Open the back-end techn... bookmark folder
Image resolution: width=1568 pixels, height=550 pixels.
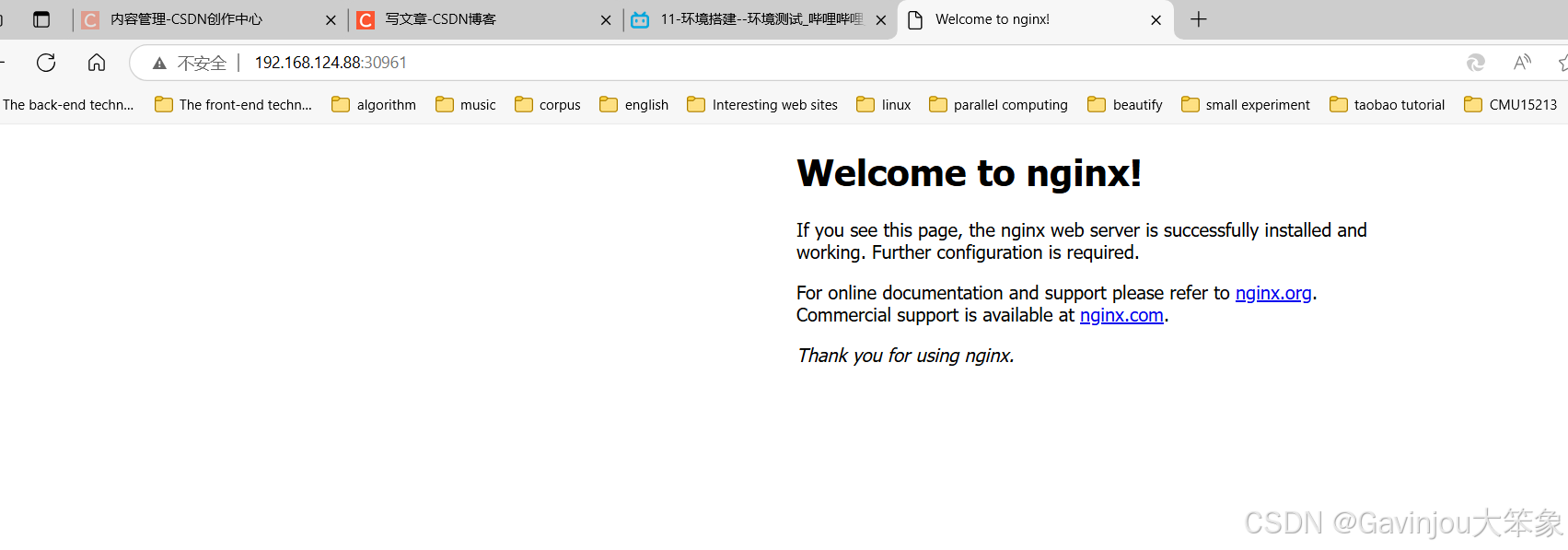[x=66, y=105]
